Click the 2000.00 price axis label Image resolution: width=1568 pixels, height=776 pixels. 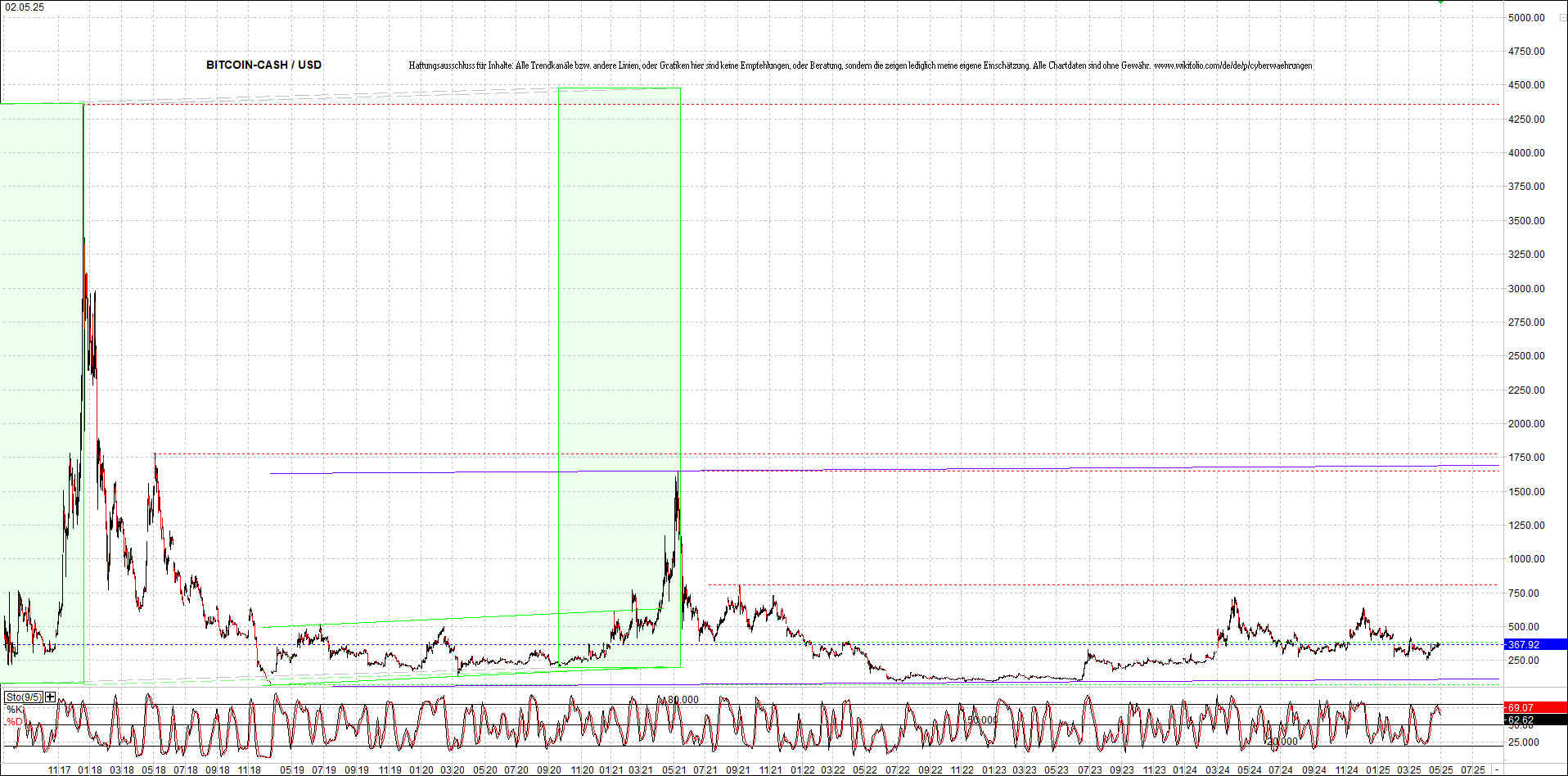[x=1526, y=423]
